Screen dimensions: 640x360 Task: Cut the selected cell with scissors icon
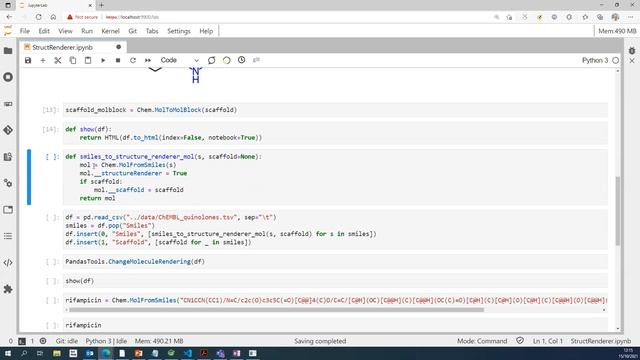58,60
